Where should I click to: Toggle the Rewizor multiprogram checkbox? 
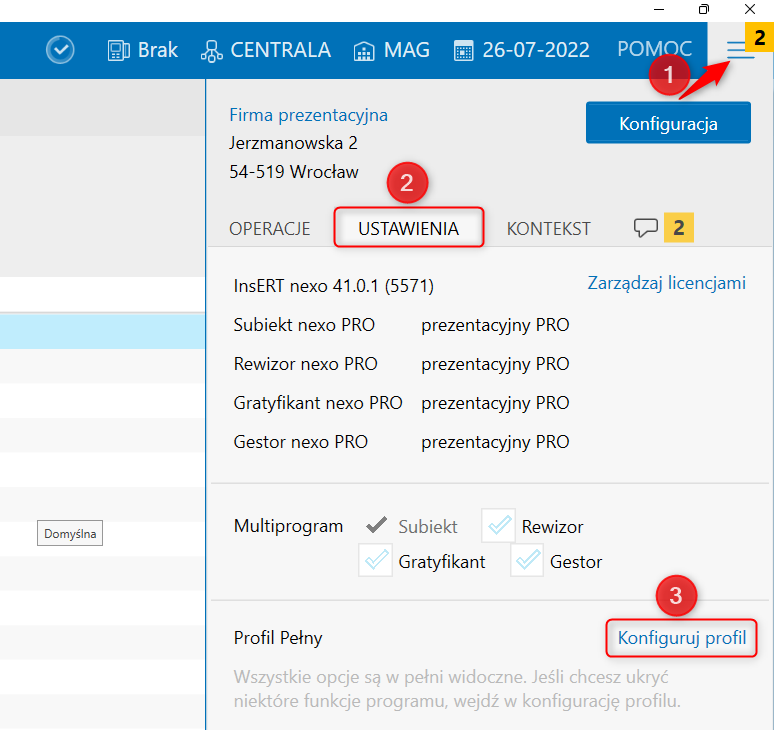499,526
